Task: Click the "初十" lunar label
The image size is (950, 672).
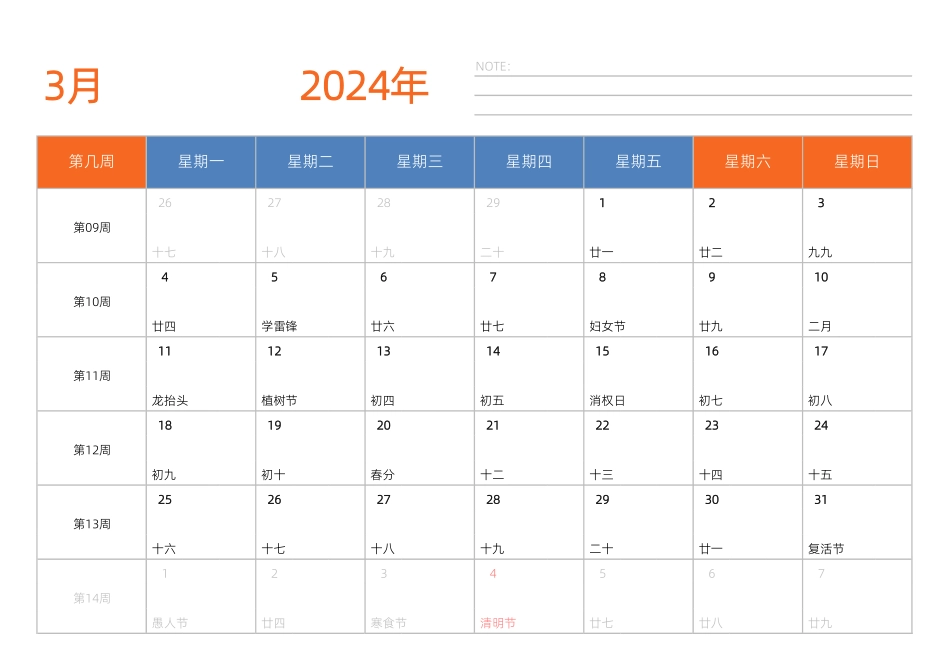Action: click(x=273, y=475)
